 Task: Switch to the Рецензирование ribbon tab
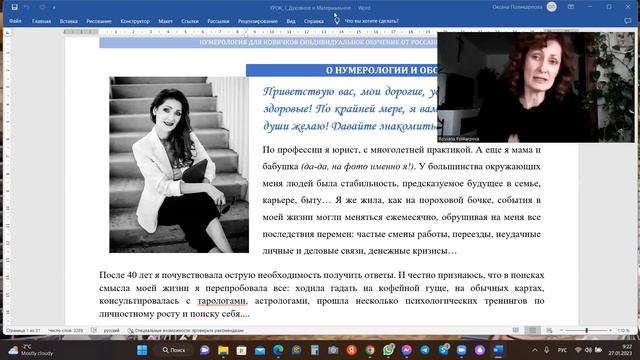[x=258, y=21]
